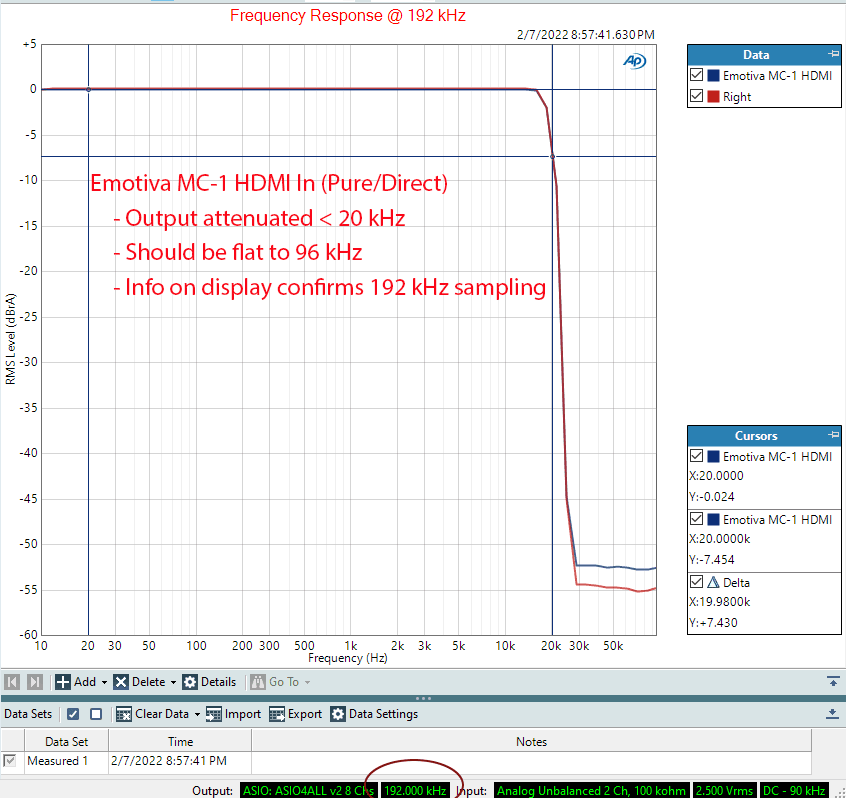Click the Delta X:19.9800k value
846x798 pixels.
(719, 602)
